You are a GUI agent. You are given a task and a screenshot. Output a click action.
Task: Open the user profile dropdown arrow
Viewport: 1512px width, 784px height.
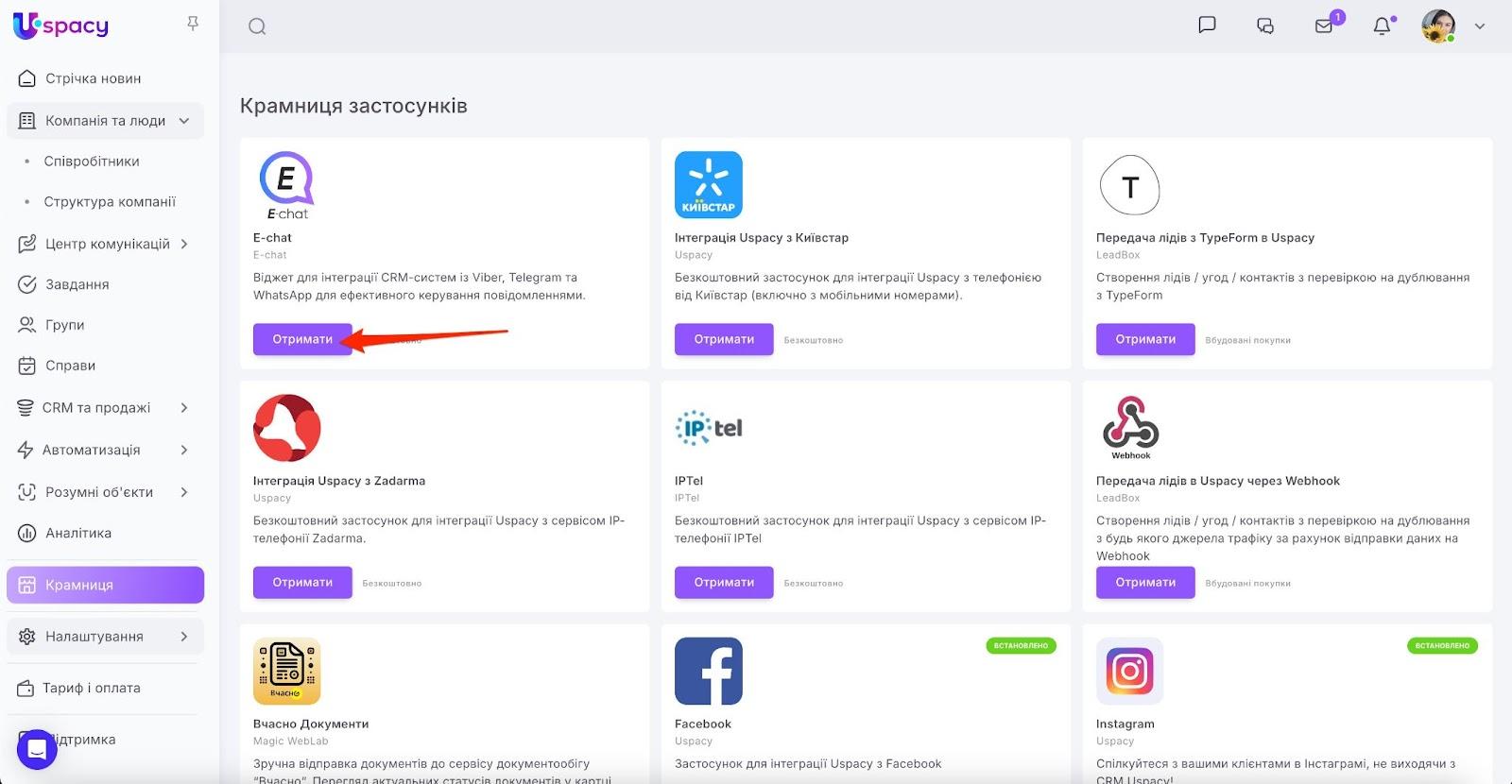1480,26
